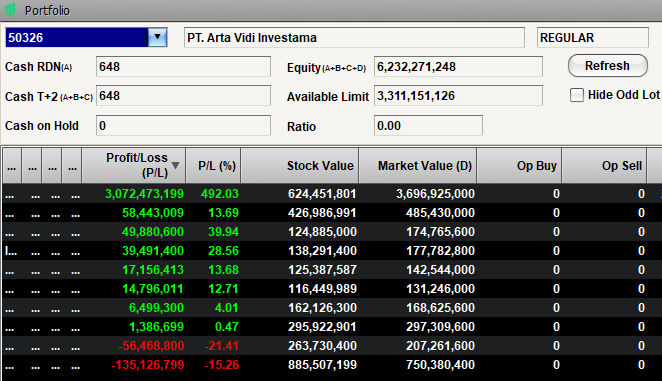Select P/L percent cell 12.71
This screenshot has width=662, height=381.
(223, 289)
